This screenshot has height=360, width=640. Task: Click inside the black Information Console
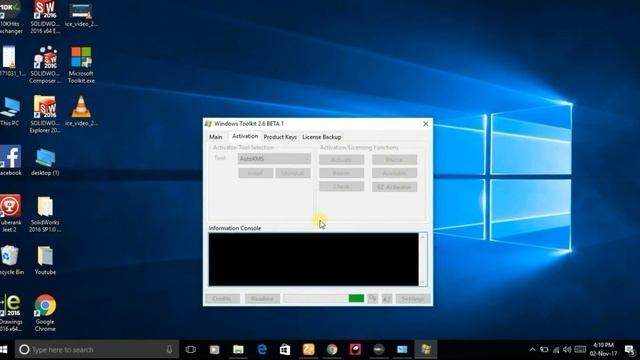(x=313, y=259)
